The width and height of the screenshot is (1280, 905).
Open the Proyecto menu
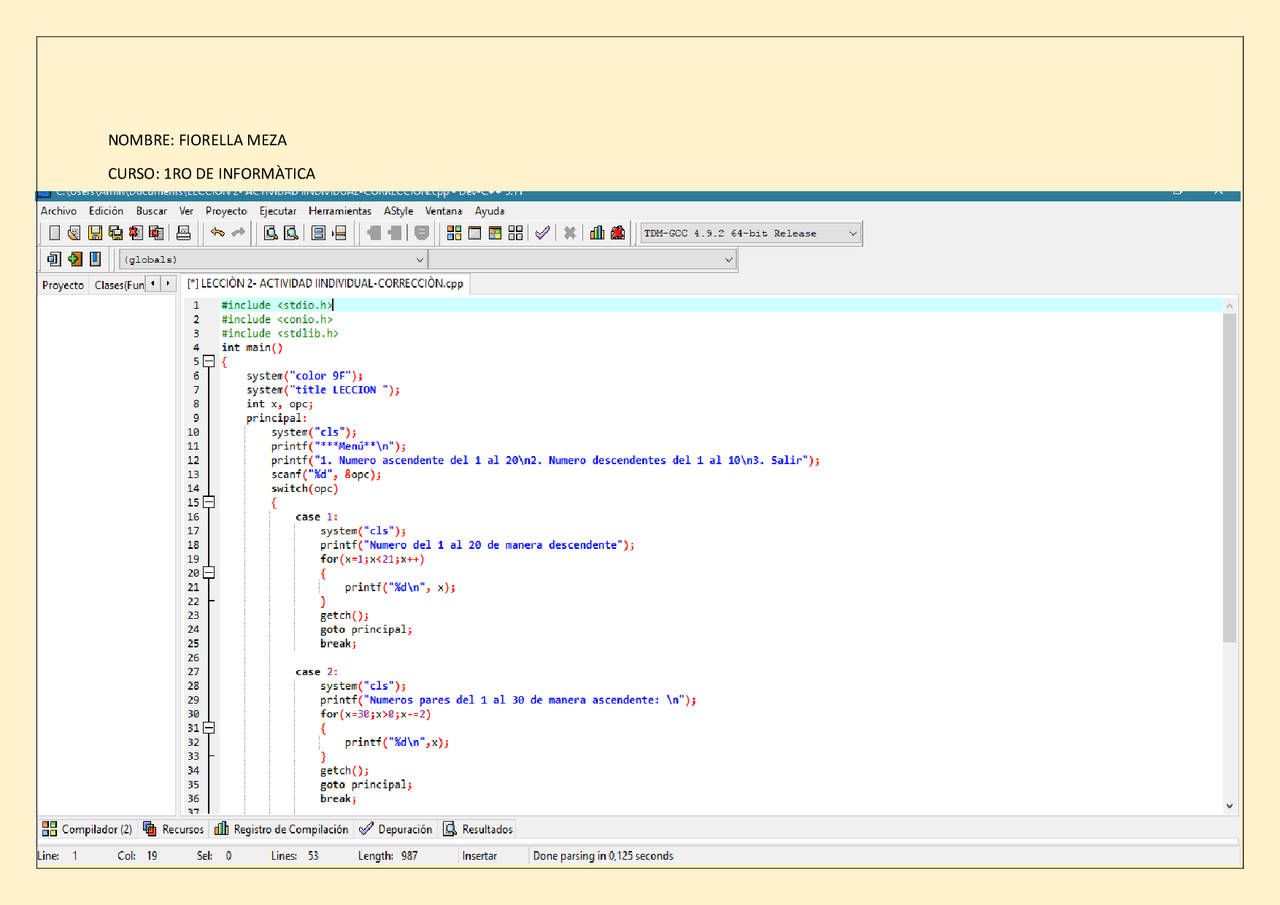(226, 211)
